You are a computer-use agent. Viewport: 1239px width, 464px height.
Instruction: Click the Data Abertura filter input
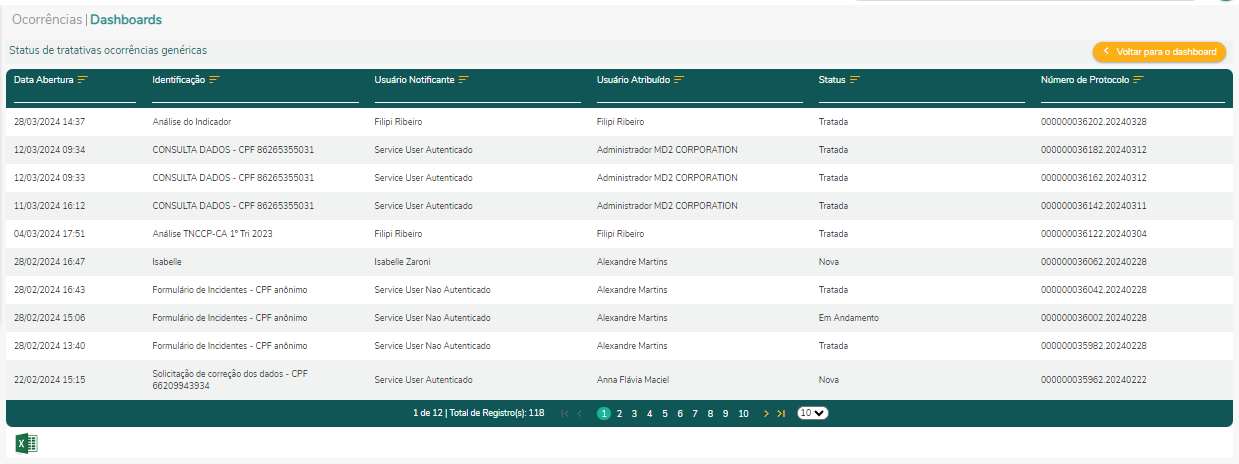(75, 96)
